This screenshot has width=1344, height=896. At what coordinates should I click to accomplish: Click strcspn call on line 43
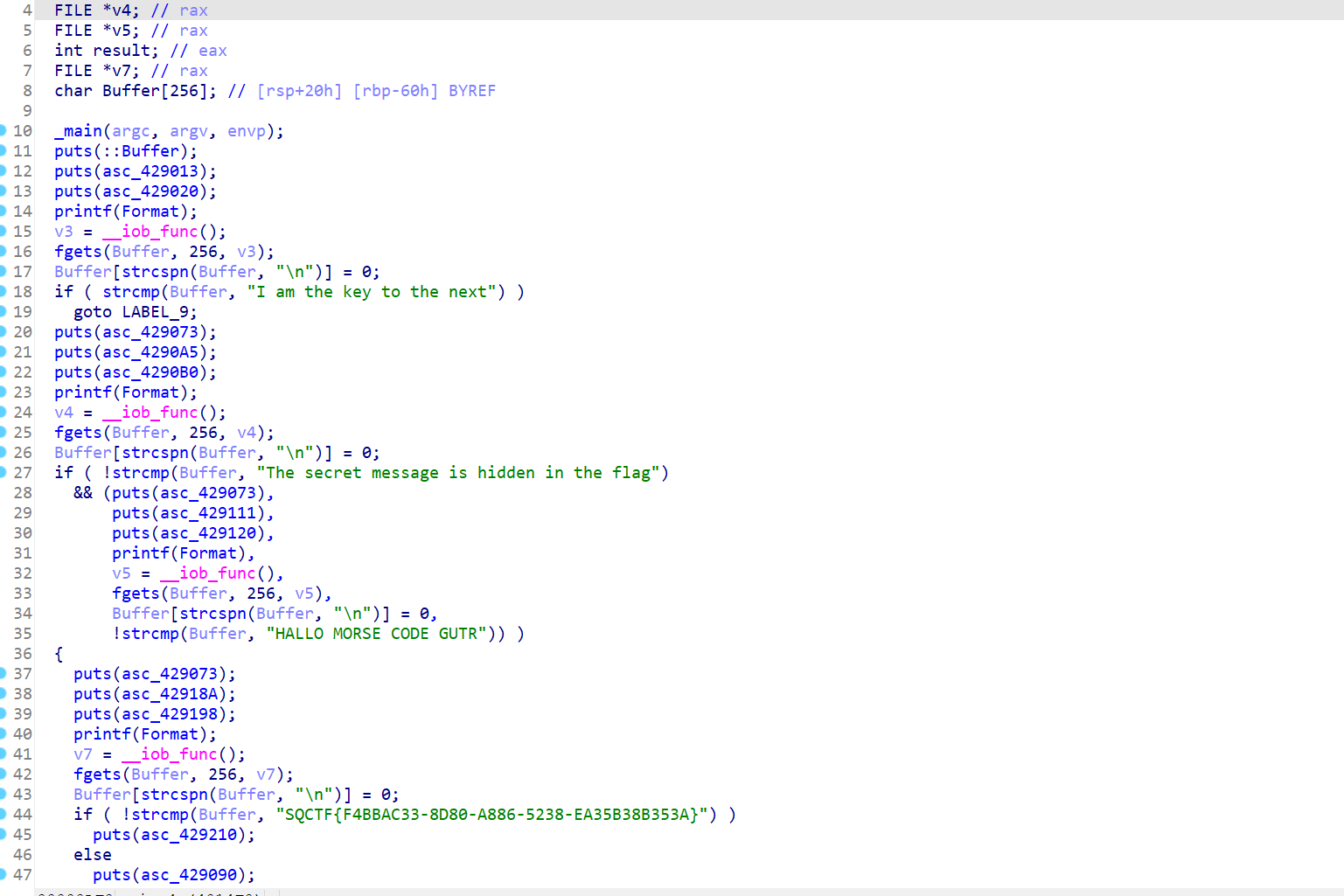point(174,795)
